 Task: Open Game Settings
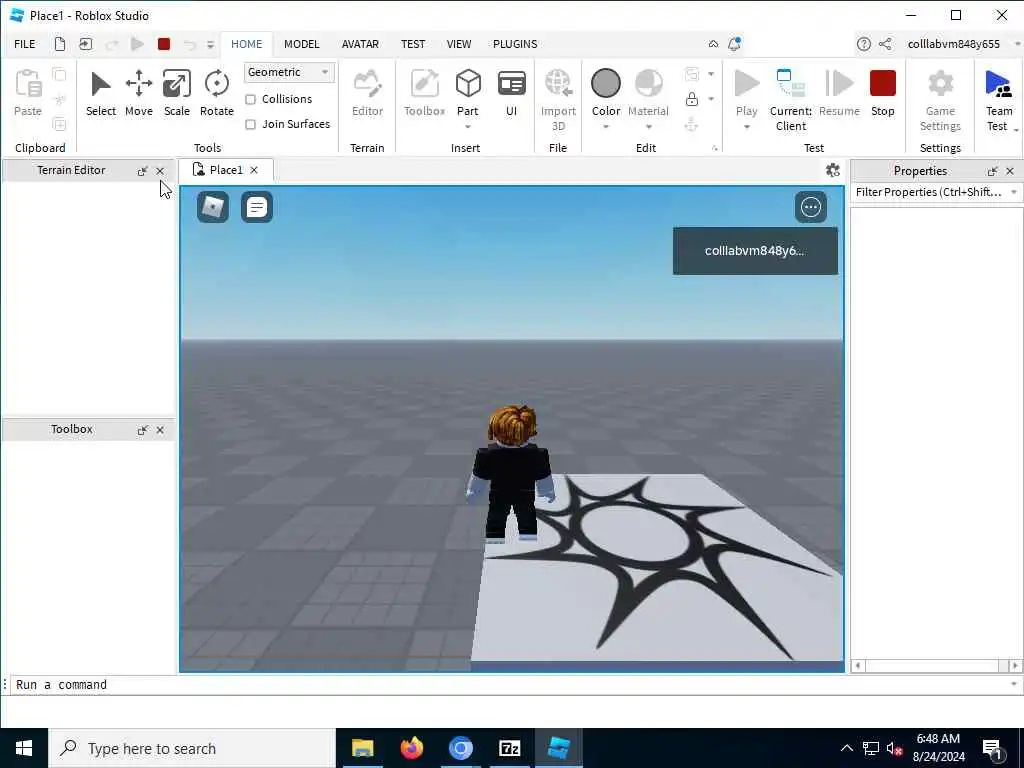[x=940, y=99]
